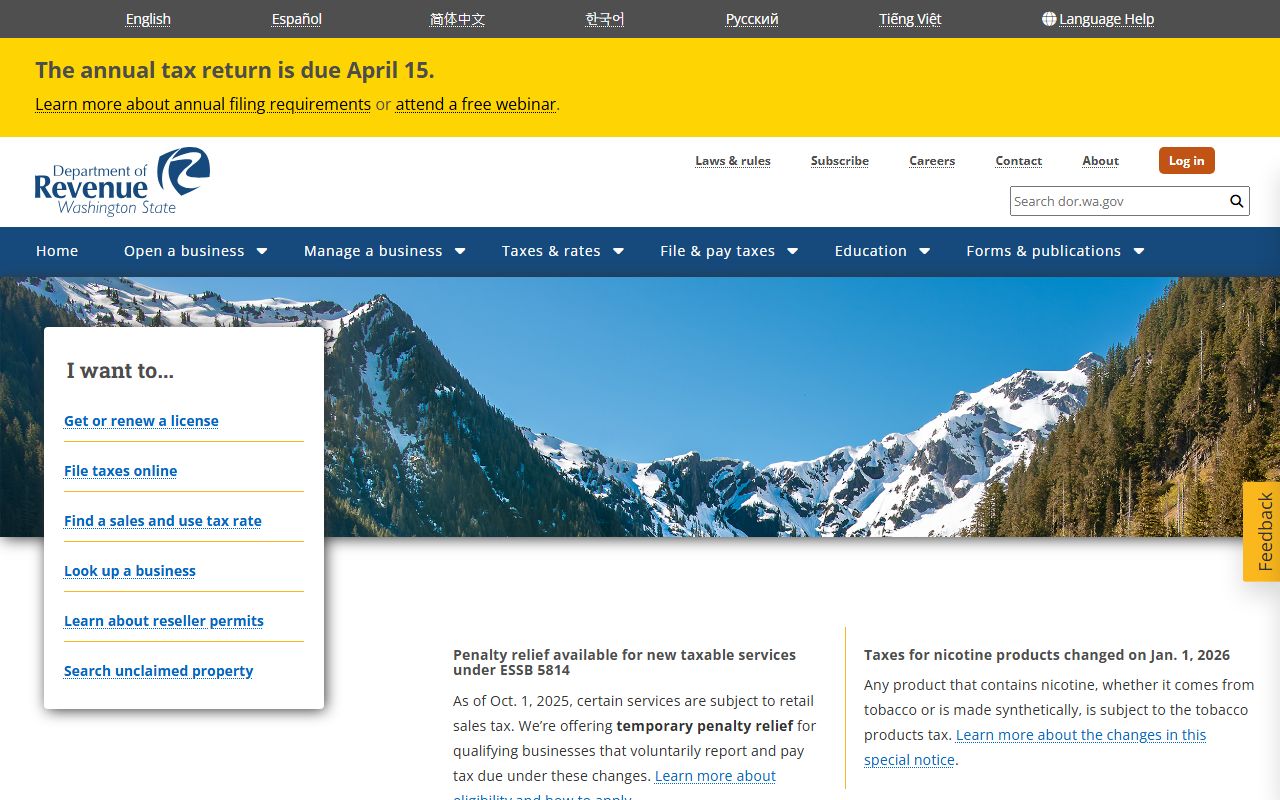The image size is (1280, 800).
Task: Open the Manage a business menu
Action: point(373,251)
